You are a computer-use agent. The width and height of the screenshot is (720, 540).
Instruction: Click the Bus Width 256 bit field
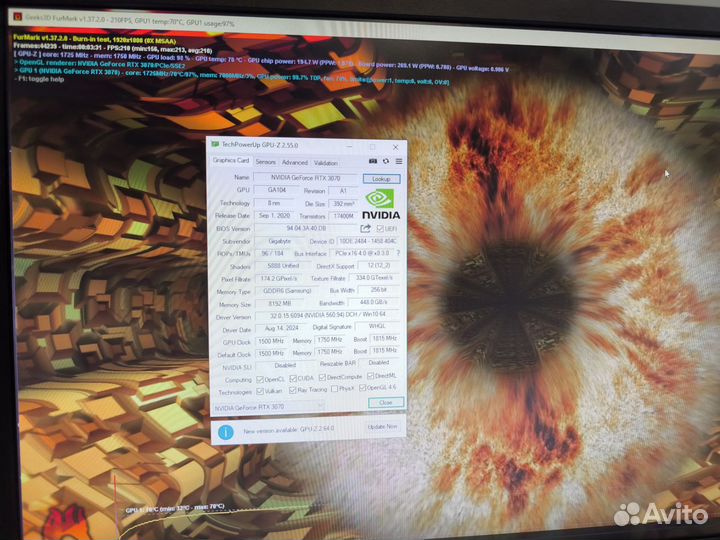(x=378, y=290)
